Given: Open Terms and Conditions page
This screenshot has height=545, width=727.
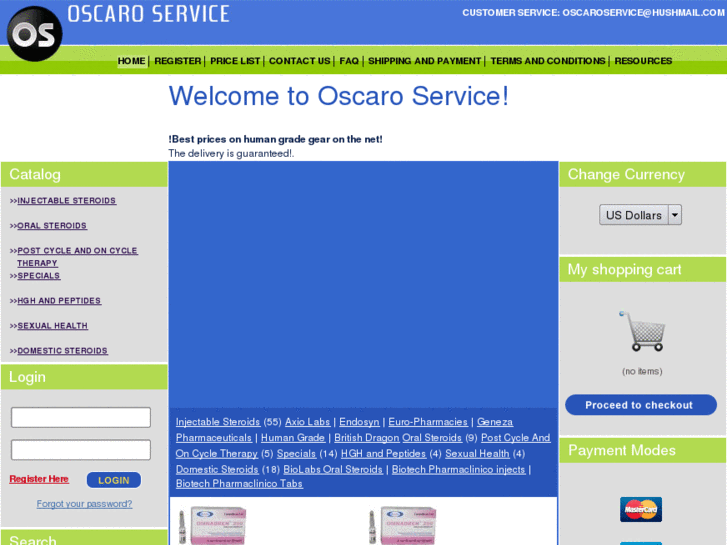Looking at the screenshot, I should pyautogui.click(x=548, y=61).
